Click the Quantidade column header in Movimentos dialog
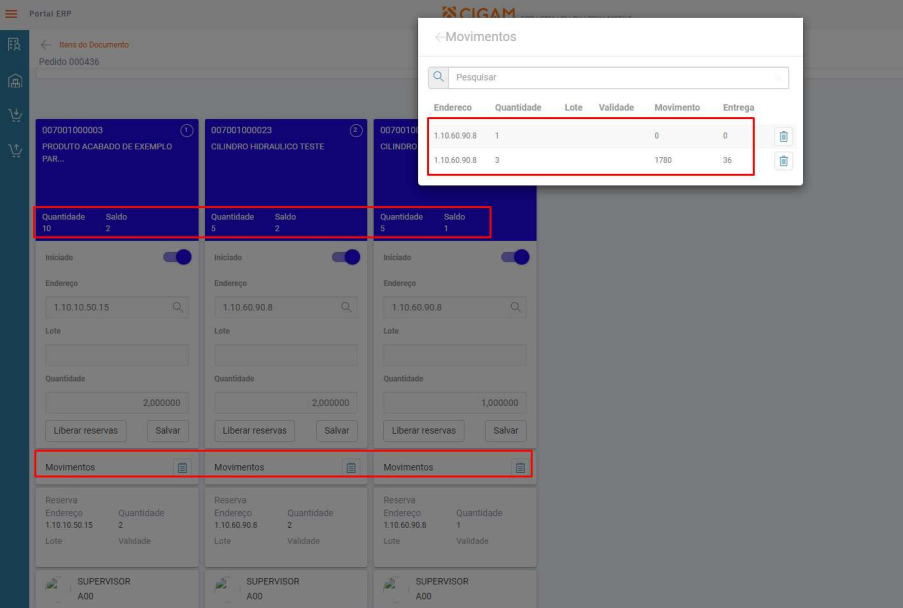 coord(518,108)
